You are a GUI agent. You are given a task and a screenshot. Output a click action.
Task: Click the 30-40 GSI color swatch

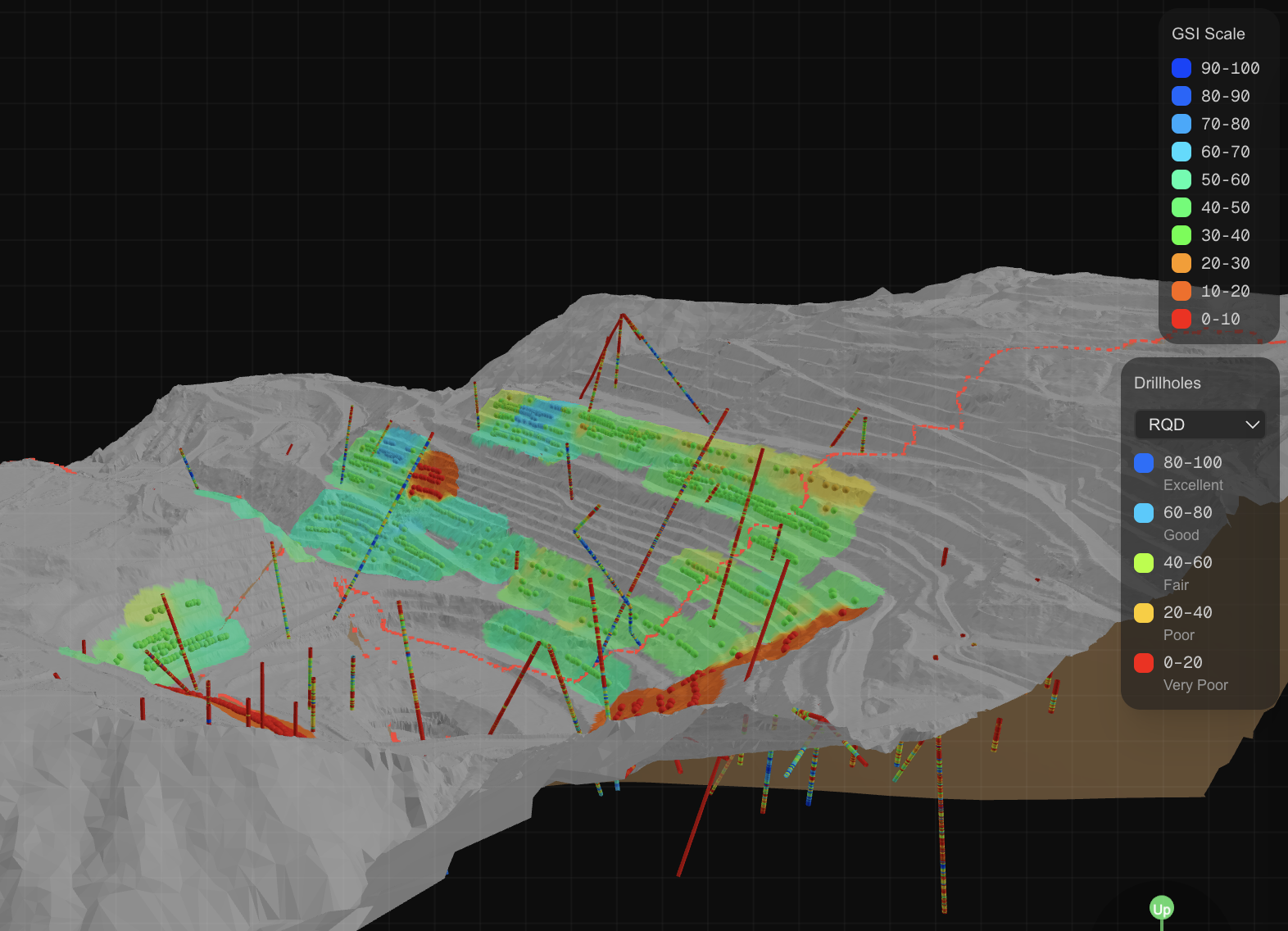pyautogui.click(x=1181, y=235)
